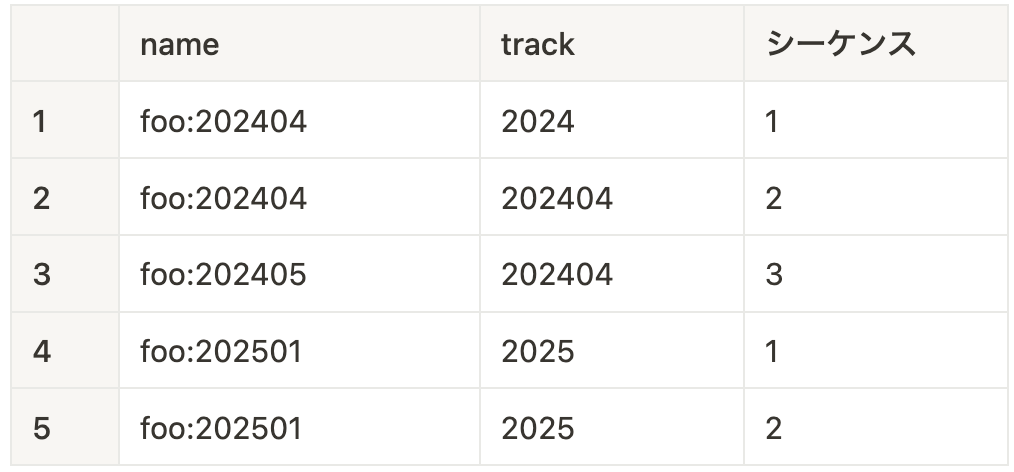The height and width of the screenshot is (472, 1014).
Task: Click the シーケンス column header
Action: [876, 43]
